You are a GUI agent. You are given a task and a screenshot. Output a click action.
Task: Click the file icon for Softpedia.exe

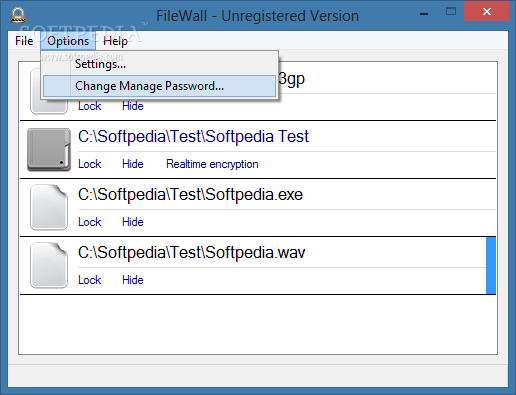coord(49,207)
